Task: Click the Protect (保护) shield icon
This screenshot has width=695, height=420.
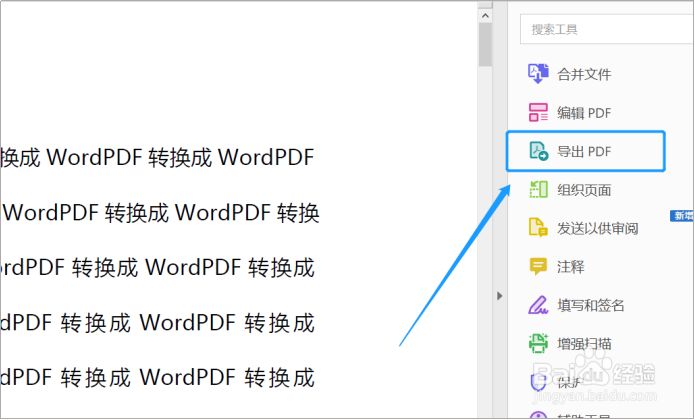Action: pos(538,382)
